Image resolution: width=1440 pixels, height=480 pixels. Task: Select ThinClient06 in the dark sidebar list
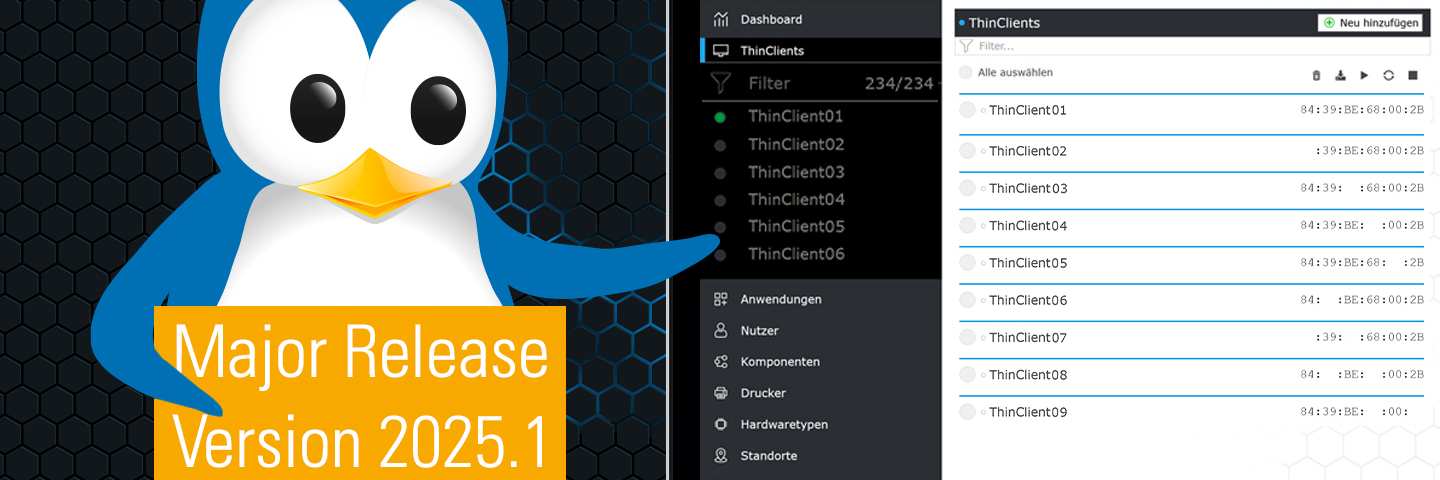coord(796,254)
